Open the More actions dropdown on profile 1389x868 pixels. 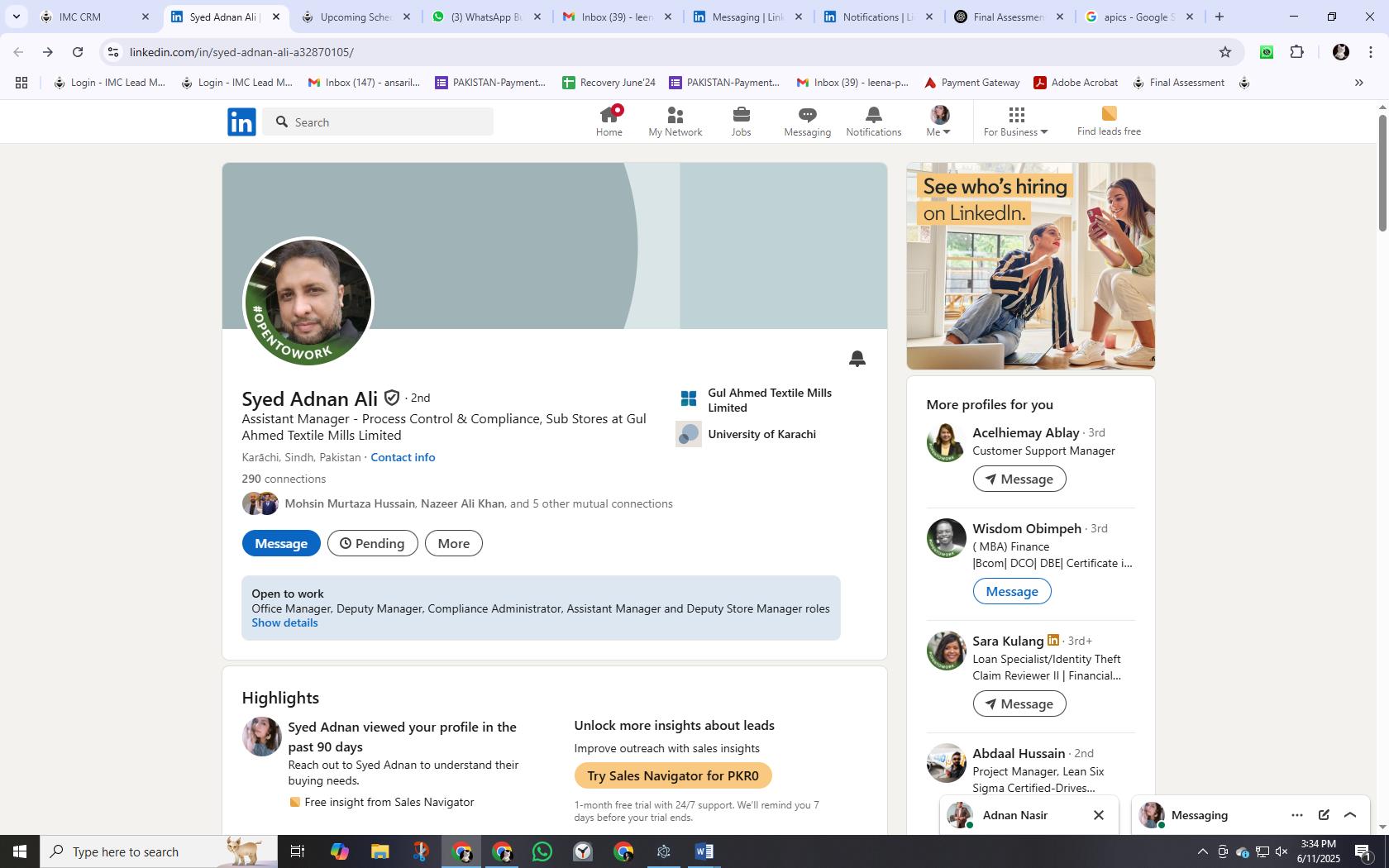point(454,543)
